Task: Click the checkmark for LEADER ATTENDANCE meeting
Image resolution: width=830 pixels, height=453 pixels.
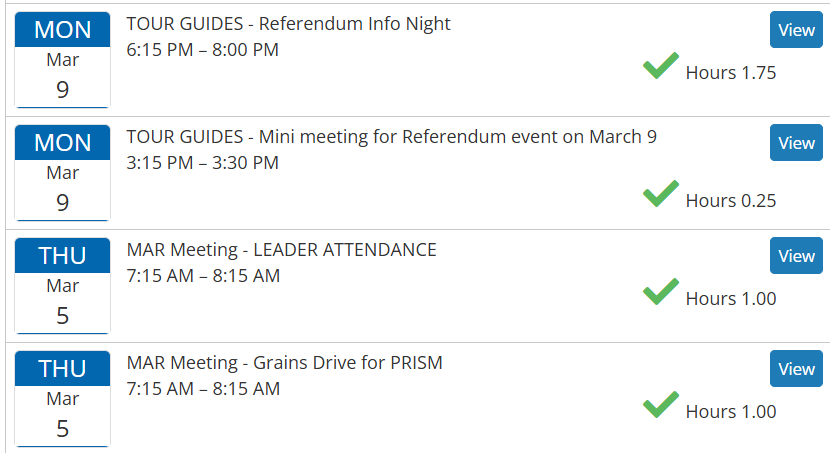Action: (x=660, y=292)
